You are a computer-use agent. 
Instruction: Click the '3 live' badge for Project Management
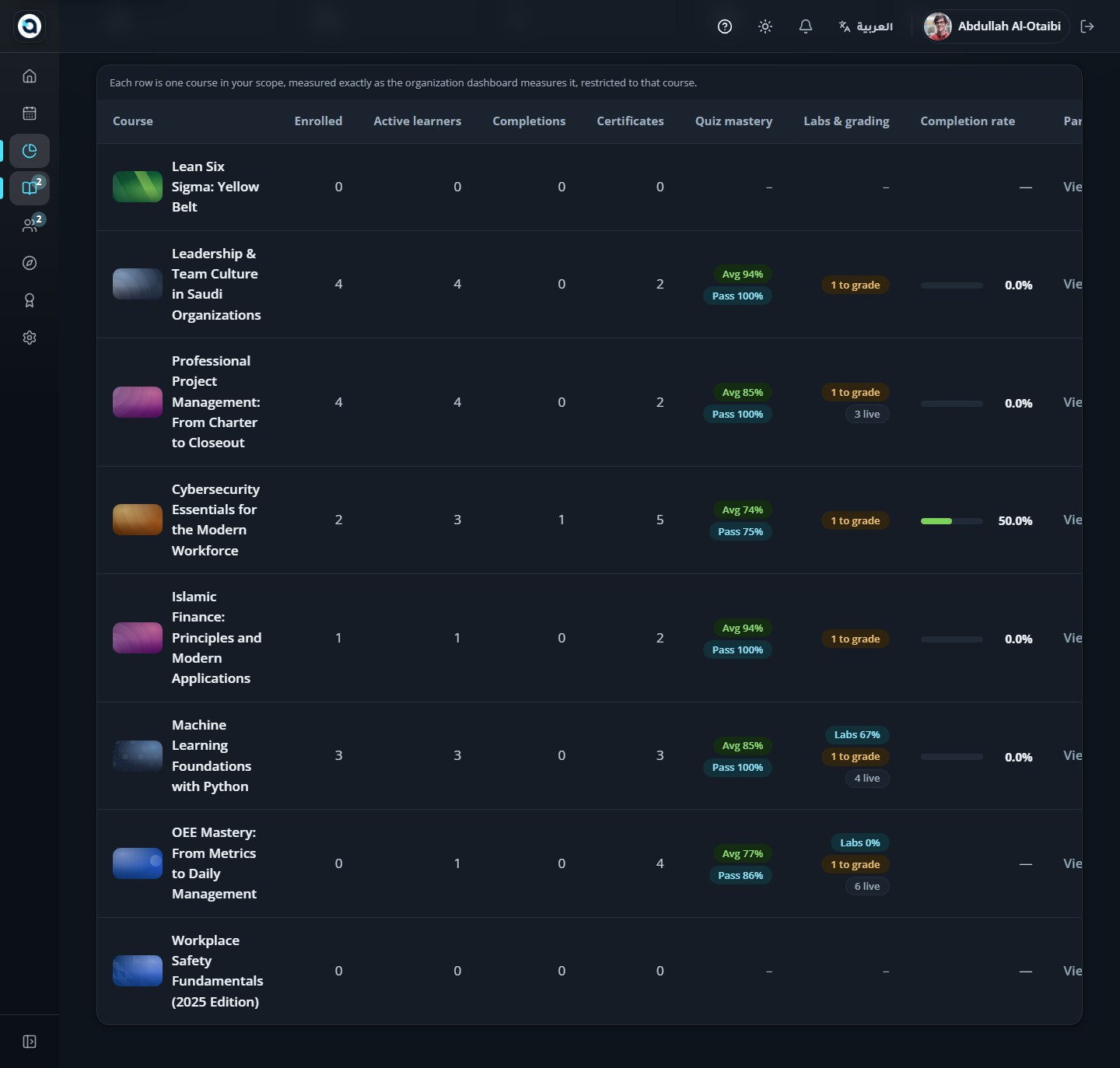click(867, 414)
